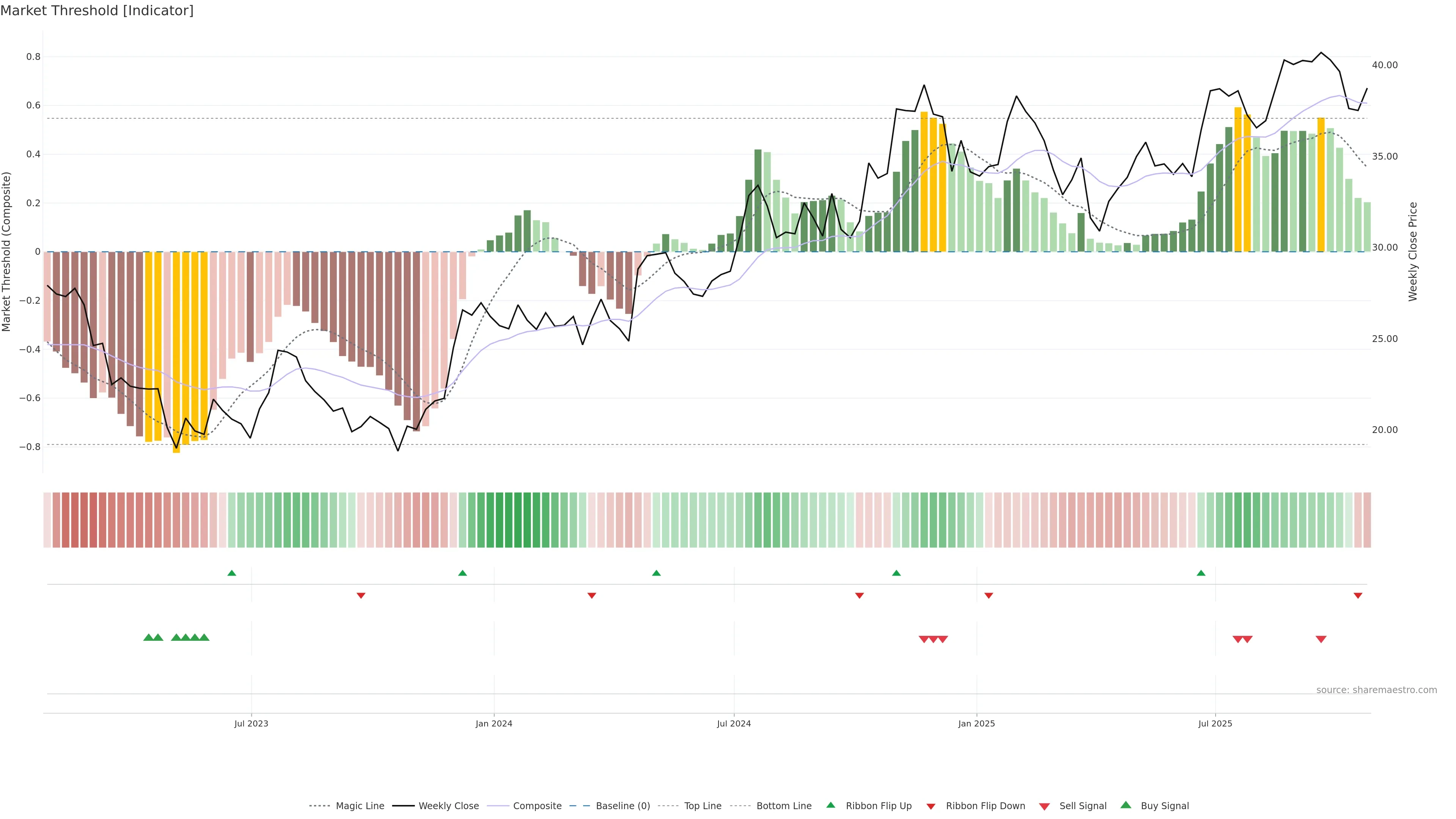1456x819 pixels.
Task: Click the Jul 2023 x-axis label
Action: point(251,723)
